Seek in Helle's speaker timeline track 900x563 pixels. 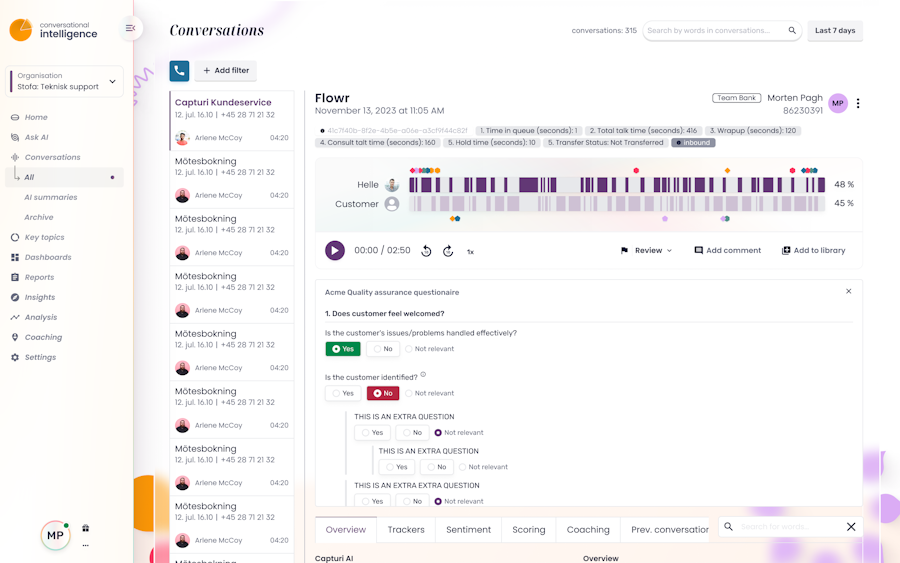617,185
